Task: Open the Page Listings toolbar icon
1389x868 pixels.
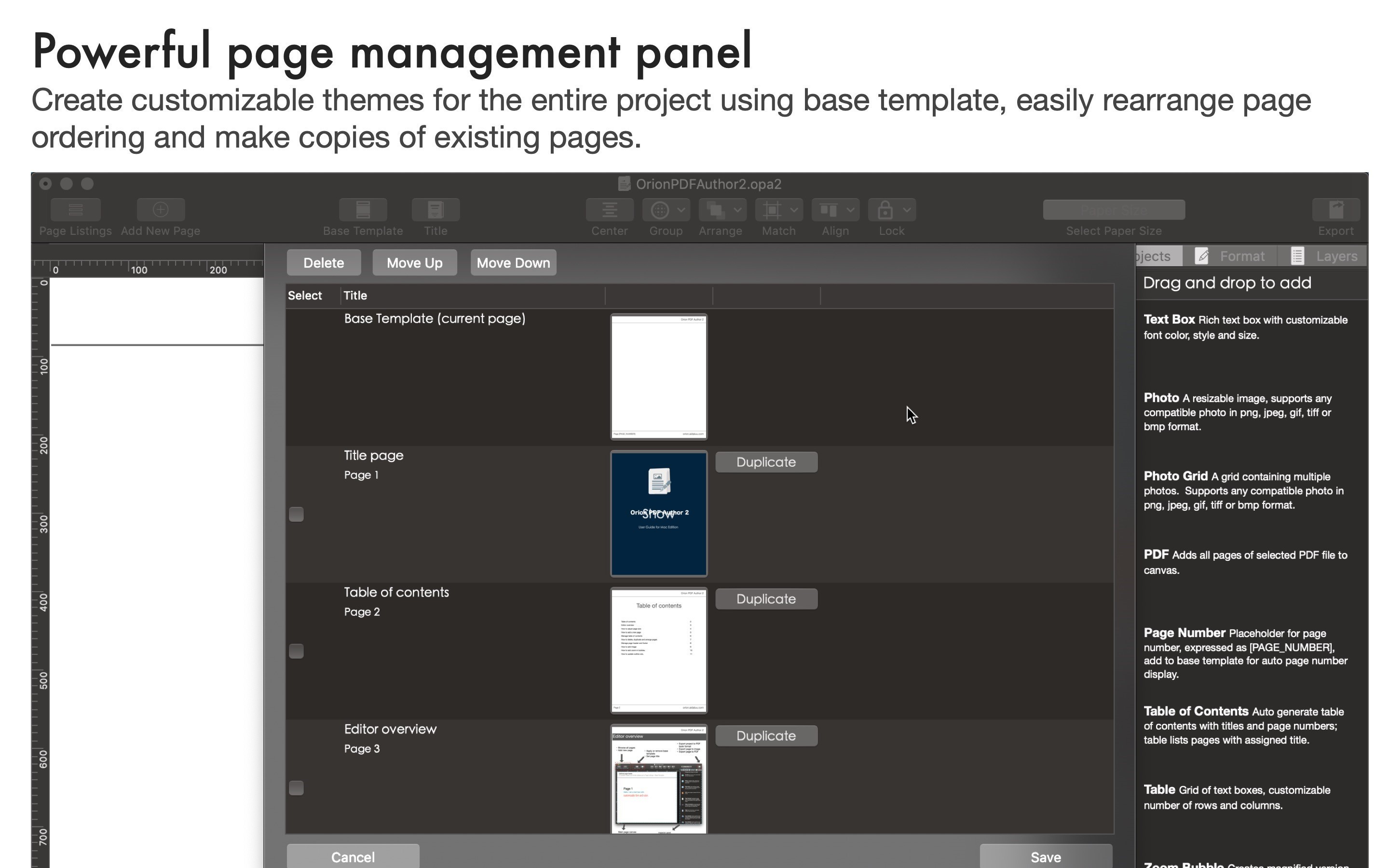Action: pos(76,210)
